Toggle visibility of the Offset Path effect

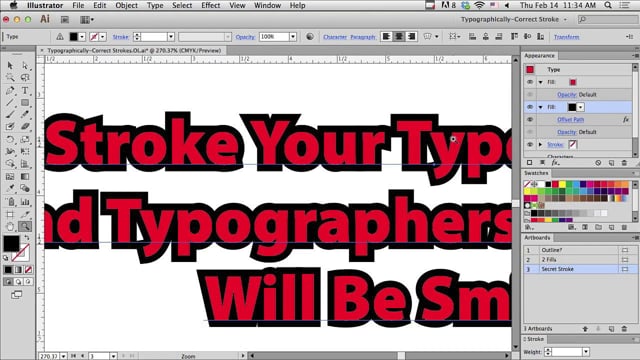530,120
